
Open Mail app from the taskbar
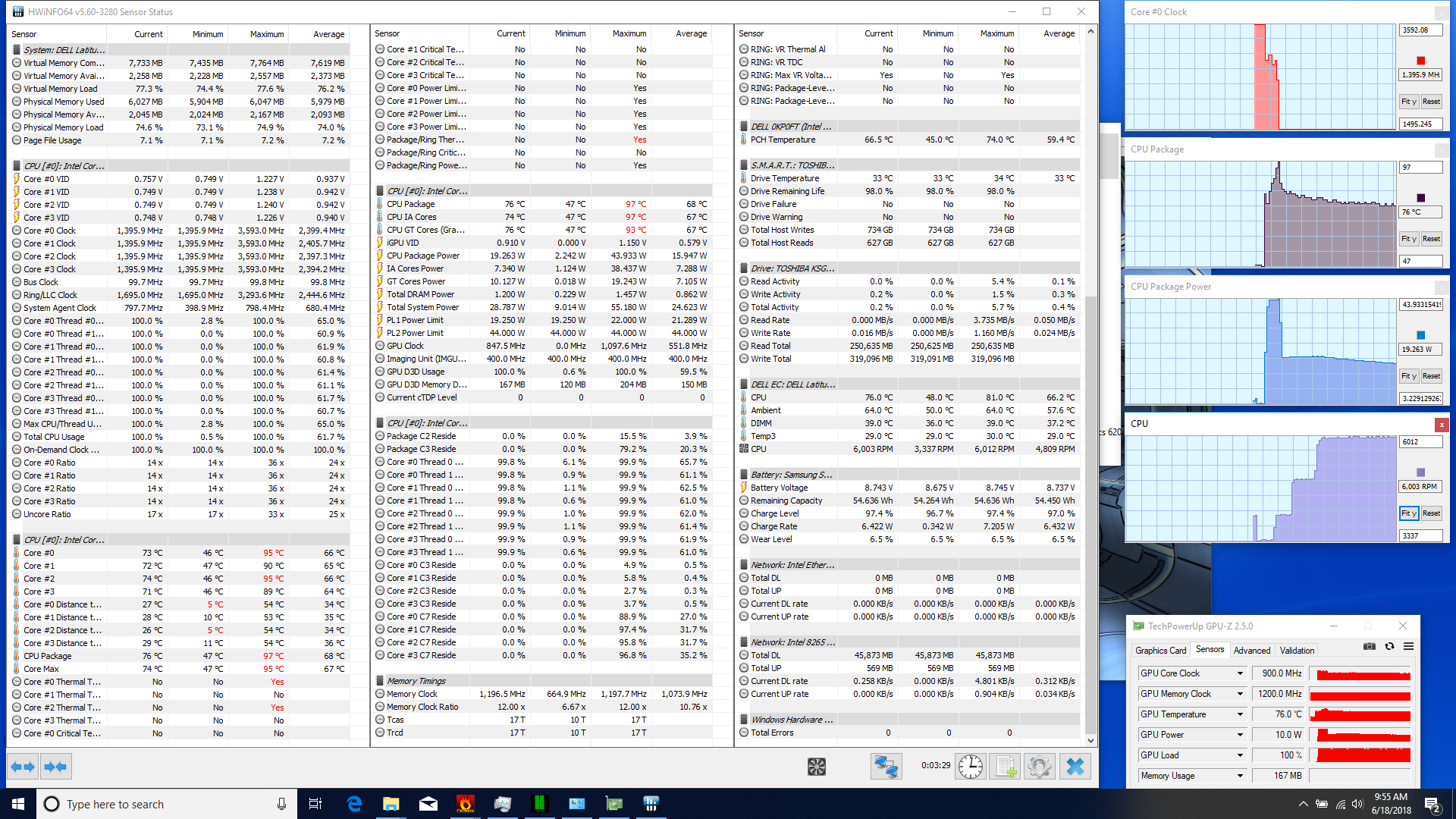coord(428,804)
